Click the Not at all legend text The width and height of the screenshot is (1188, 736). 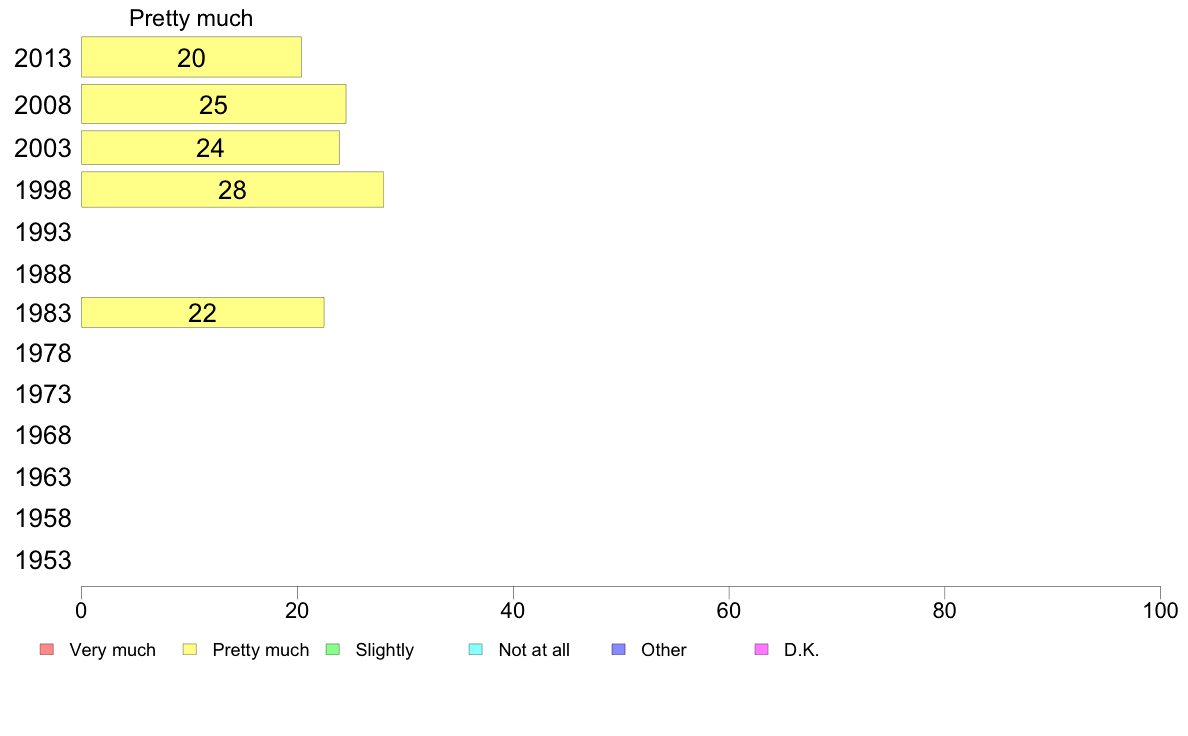[x=534, y=650]
